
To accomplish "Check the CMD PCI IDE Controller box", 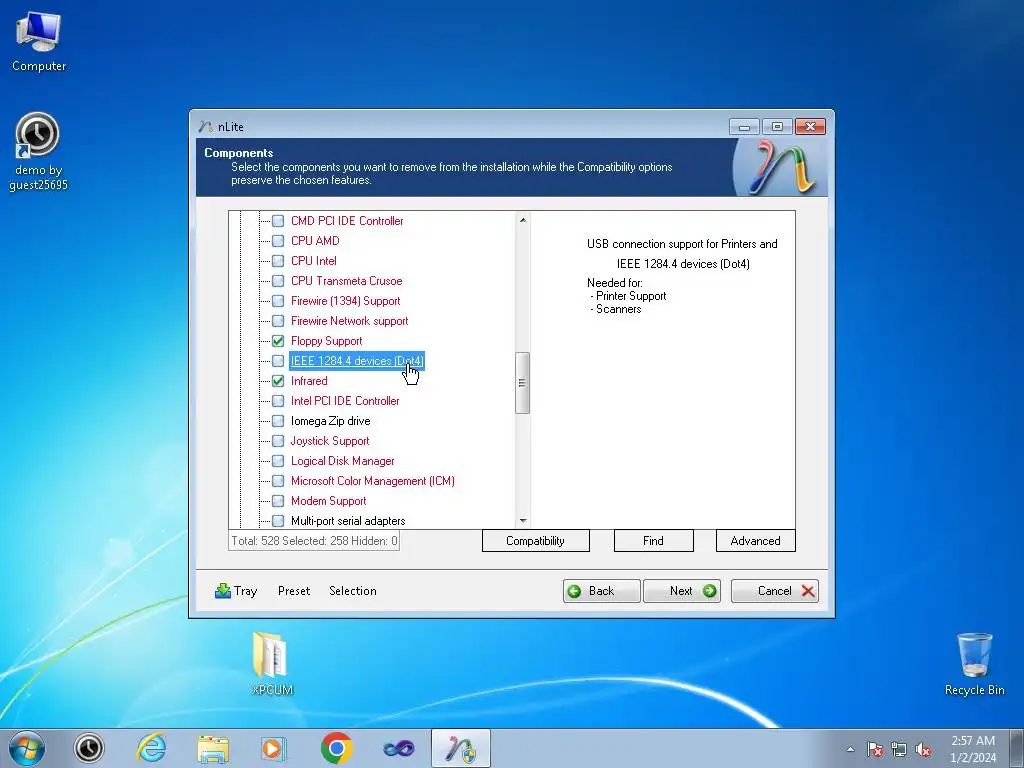I will pos(278,221).
